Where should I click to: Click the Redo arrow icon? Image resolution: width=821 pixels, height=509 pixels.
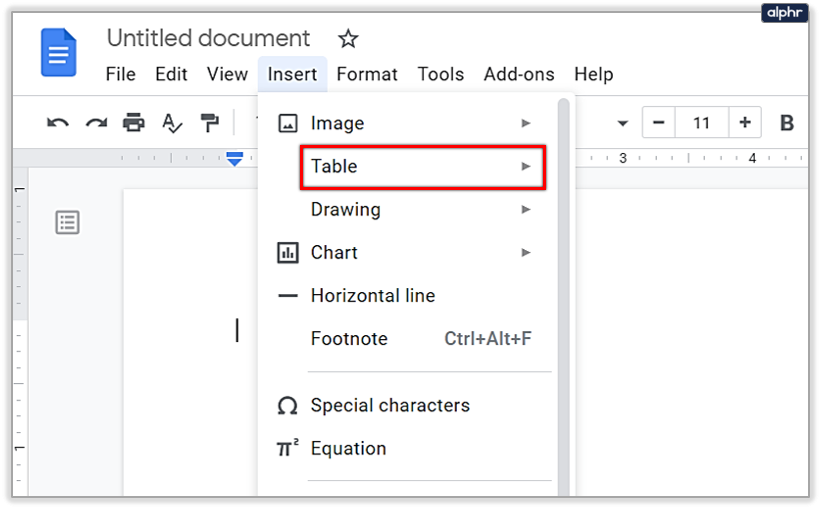pyautogui.click(x=96, y=123)
